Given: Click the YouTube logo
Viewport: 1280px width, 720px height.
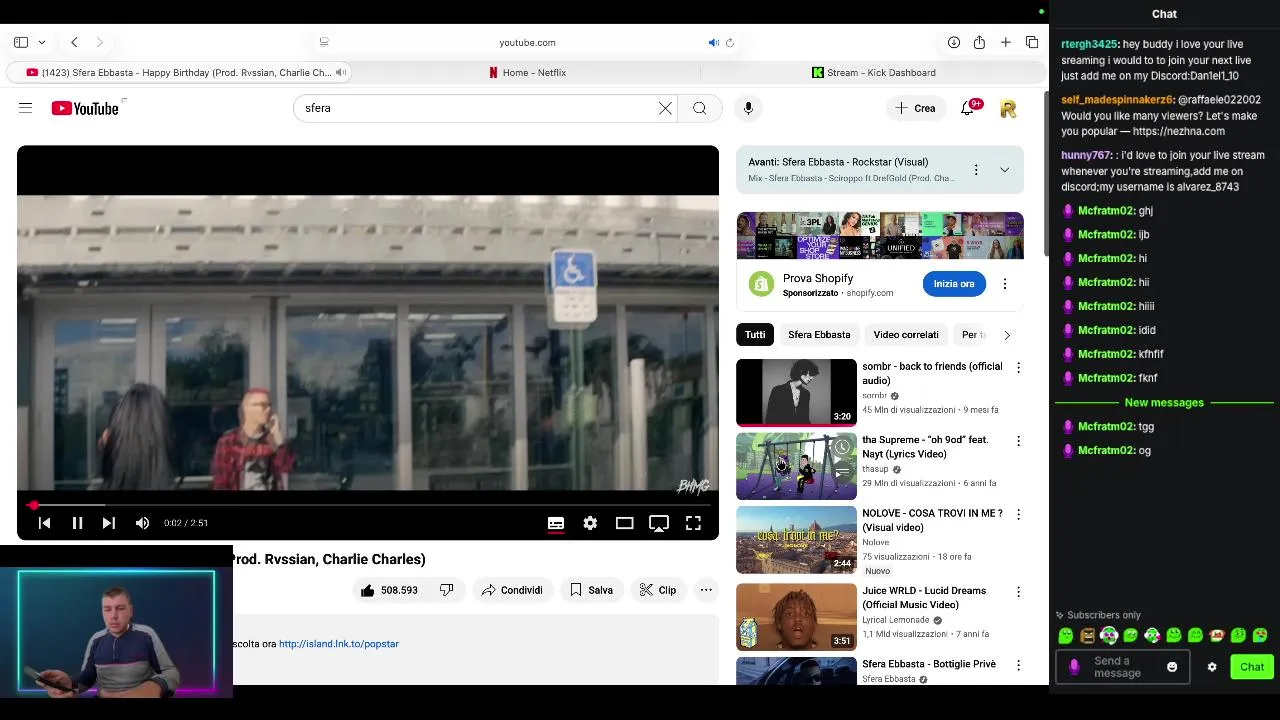Looking at the screenshot, I should click(85, 108).
